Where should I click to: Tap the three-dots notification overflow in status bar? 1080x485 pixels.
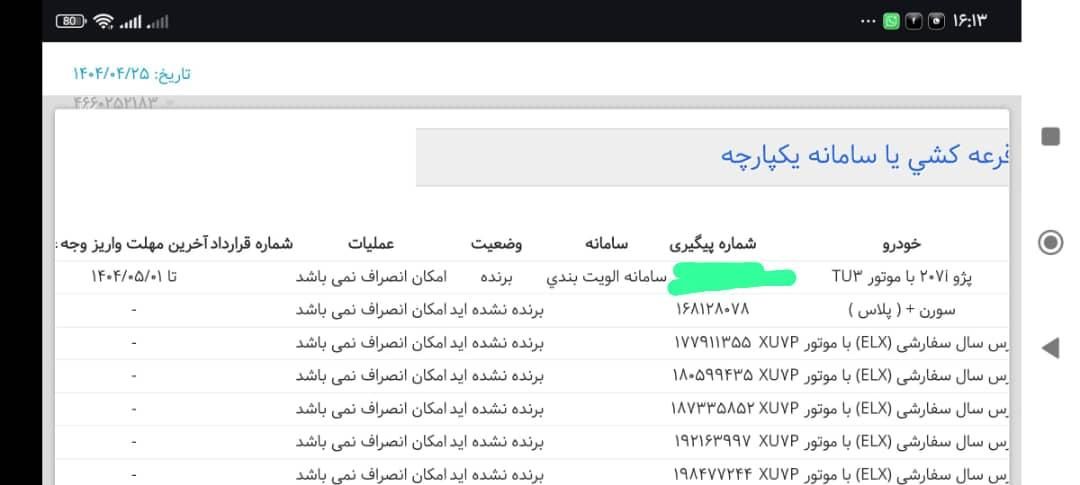(869, 21)
